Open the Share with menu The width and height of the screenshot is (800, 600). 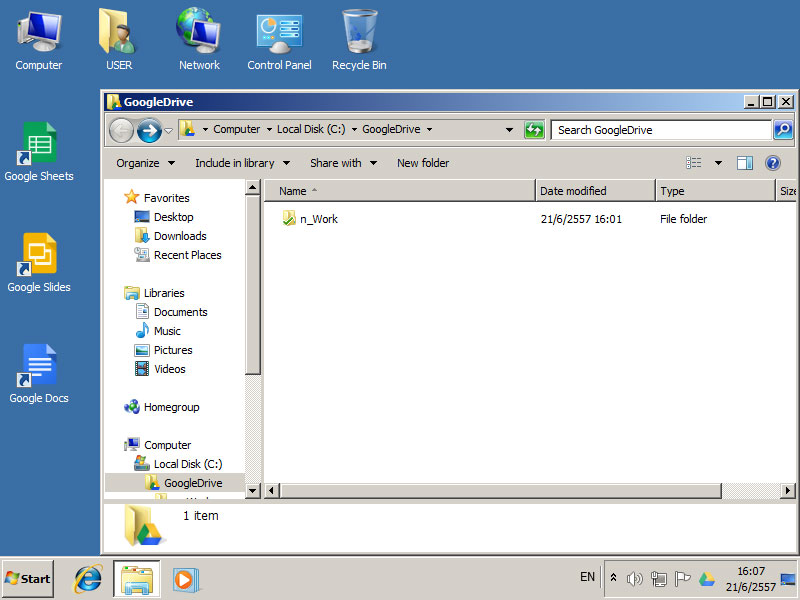click(343, 163)
